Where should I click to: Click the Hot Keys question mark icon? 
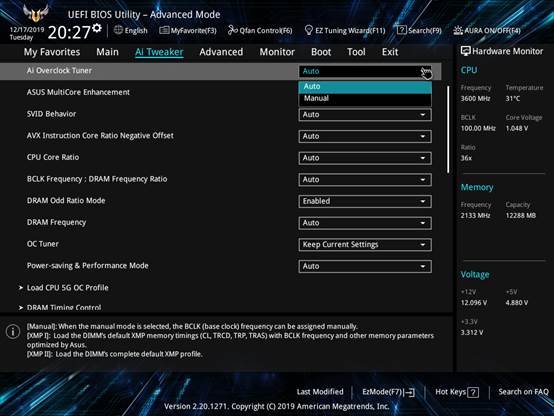(473, 392)
